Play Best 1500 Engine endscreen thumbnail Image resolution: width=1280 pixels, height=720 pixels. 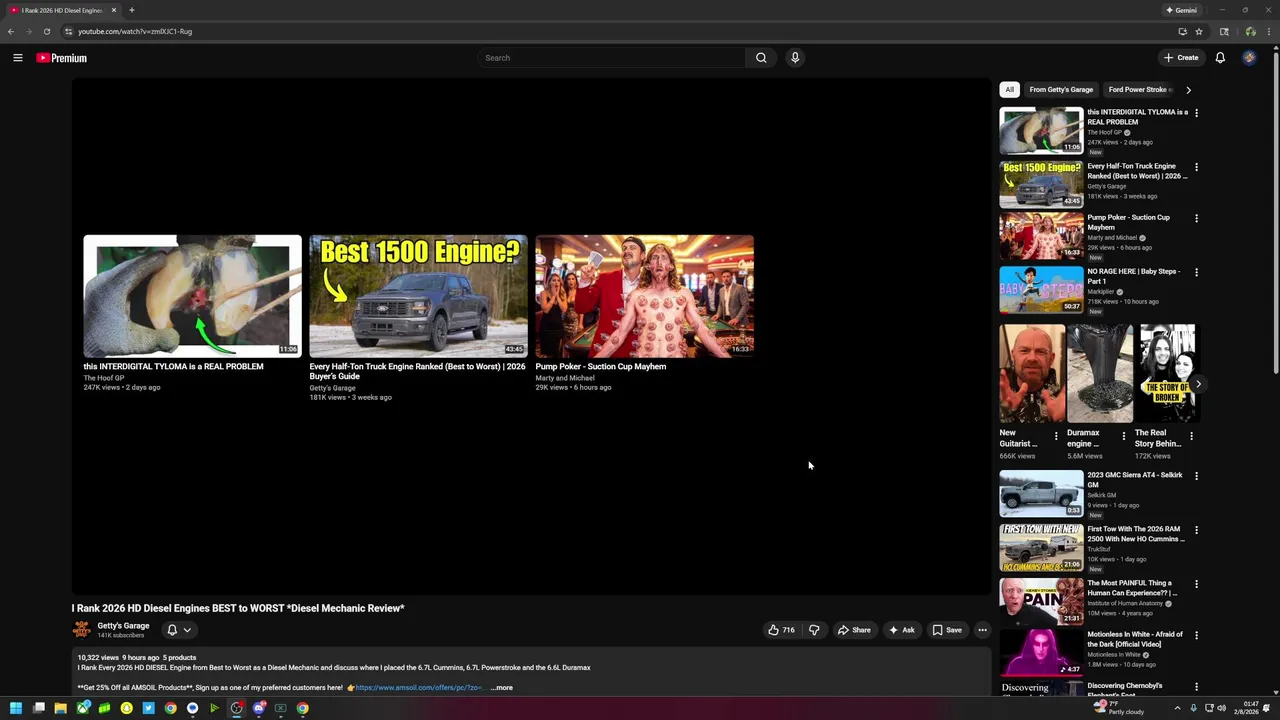(418, 296)
